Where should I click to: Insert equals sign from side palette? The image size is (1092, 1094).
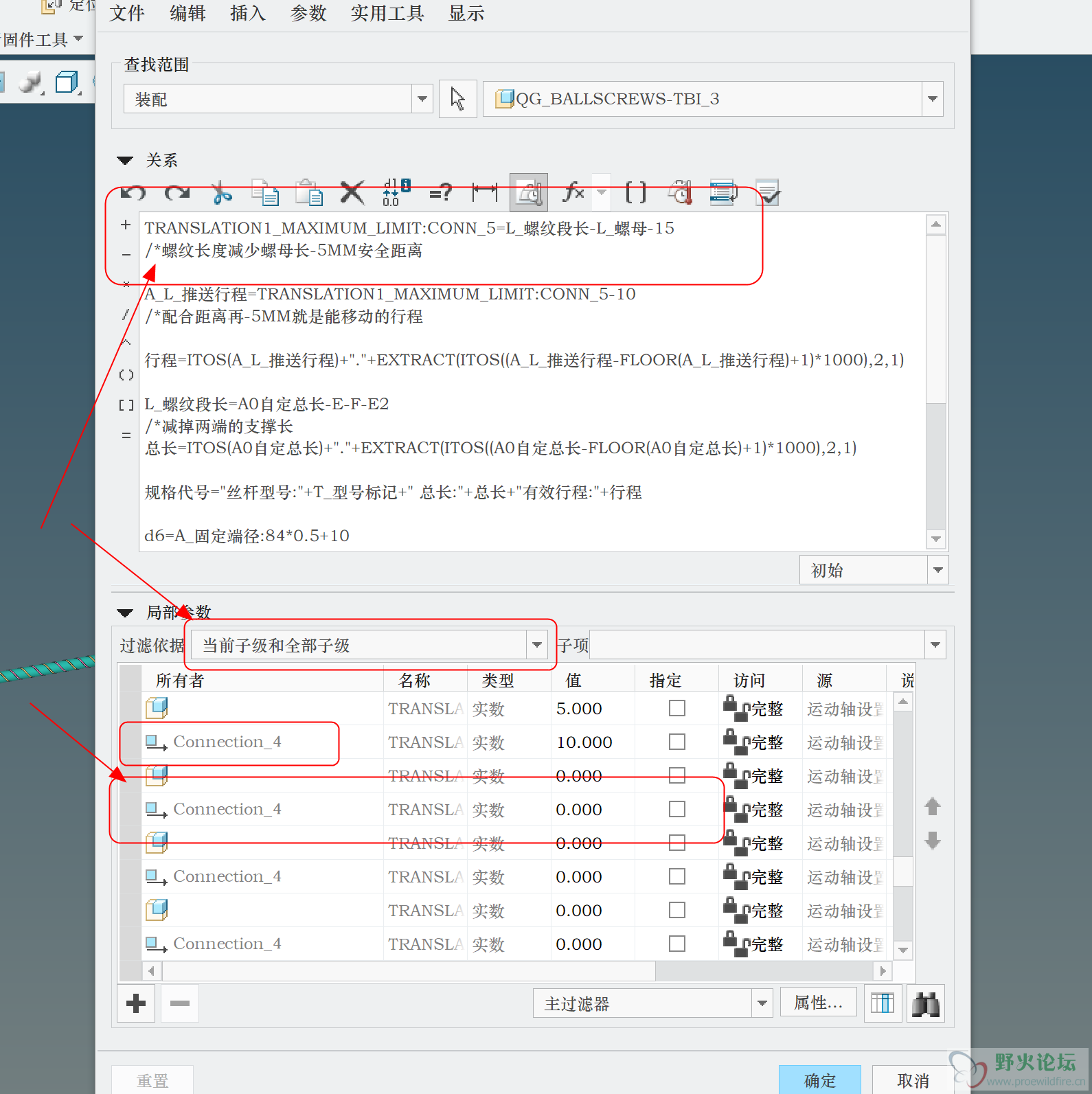pyautogui.click(x=126, y=435)
